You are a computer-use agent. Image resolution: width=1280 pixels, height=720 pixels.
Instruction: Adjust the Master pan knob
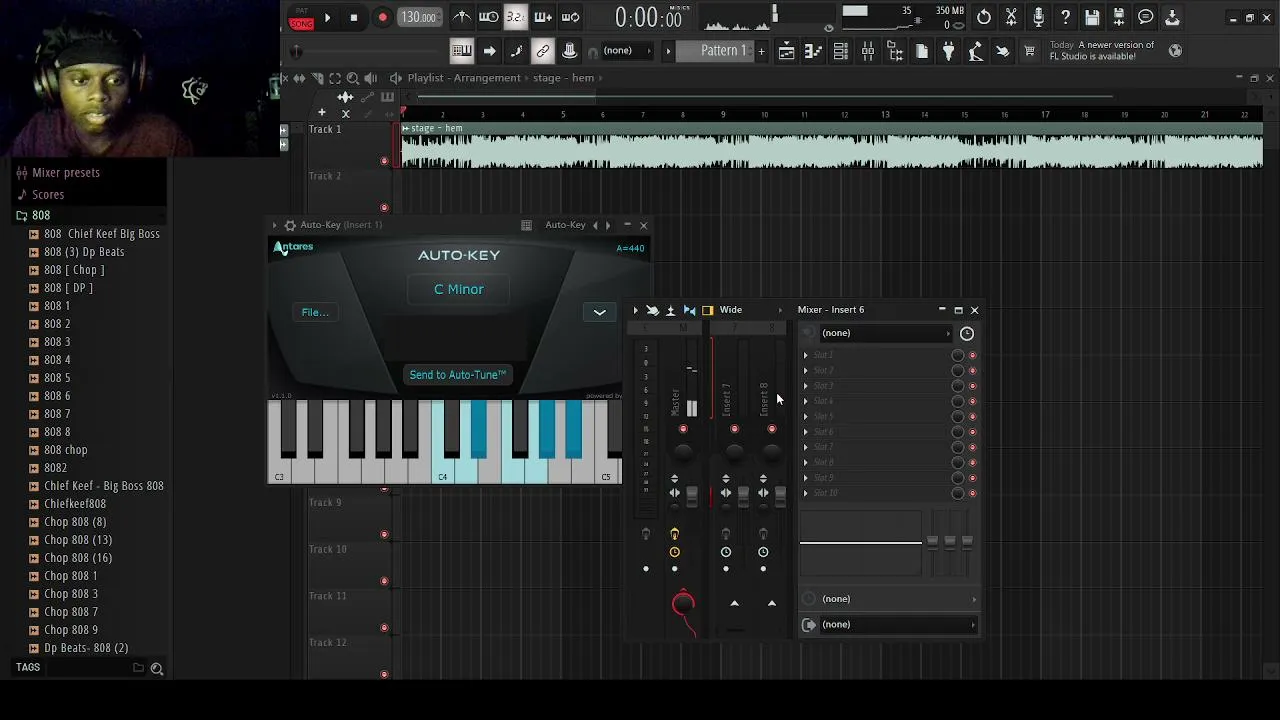tap(683, 452)
